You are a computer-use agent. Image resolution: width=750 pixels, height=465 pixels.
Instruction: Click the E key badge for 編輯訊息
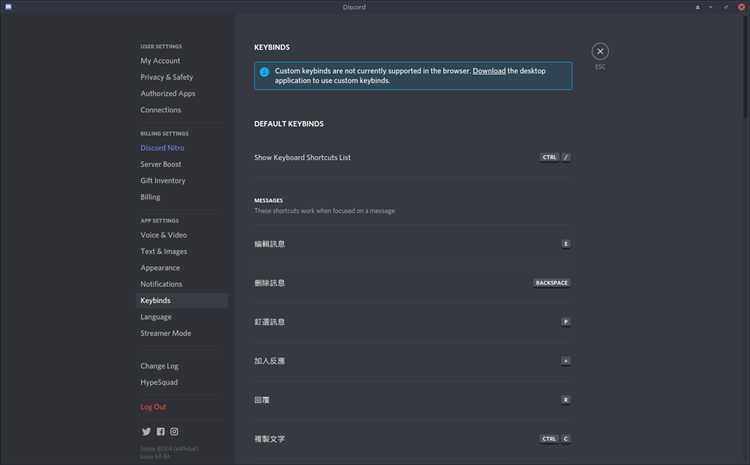click(566, 244)
